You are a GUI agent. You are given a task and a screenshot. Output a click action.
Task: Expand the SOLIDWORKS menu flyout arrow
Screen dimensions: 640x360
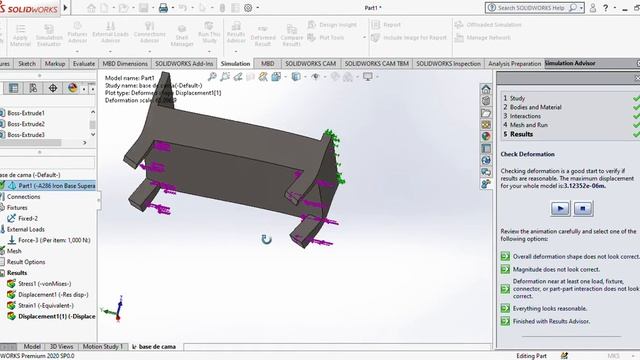(65, 8)
